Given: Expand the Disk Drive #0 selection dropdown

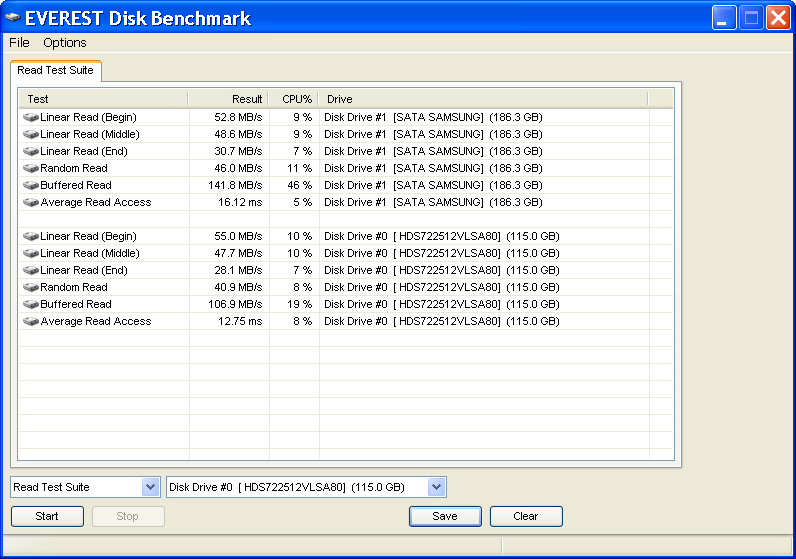Looking at the screenshot, I should tap(436, 487).
